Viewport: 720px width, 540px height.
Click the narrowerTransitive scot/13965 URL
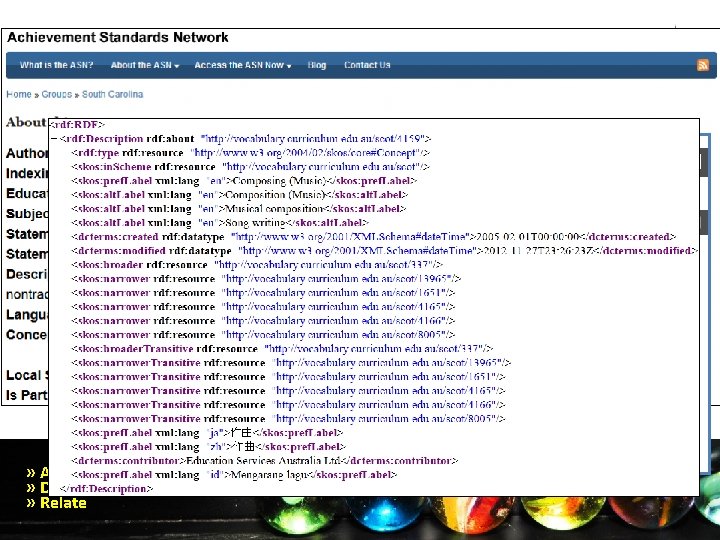coord(388,363)
